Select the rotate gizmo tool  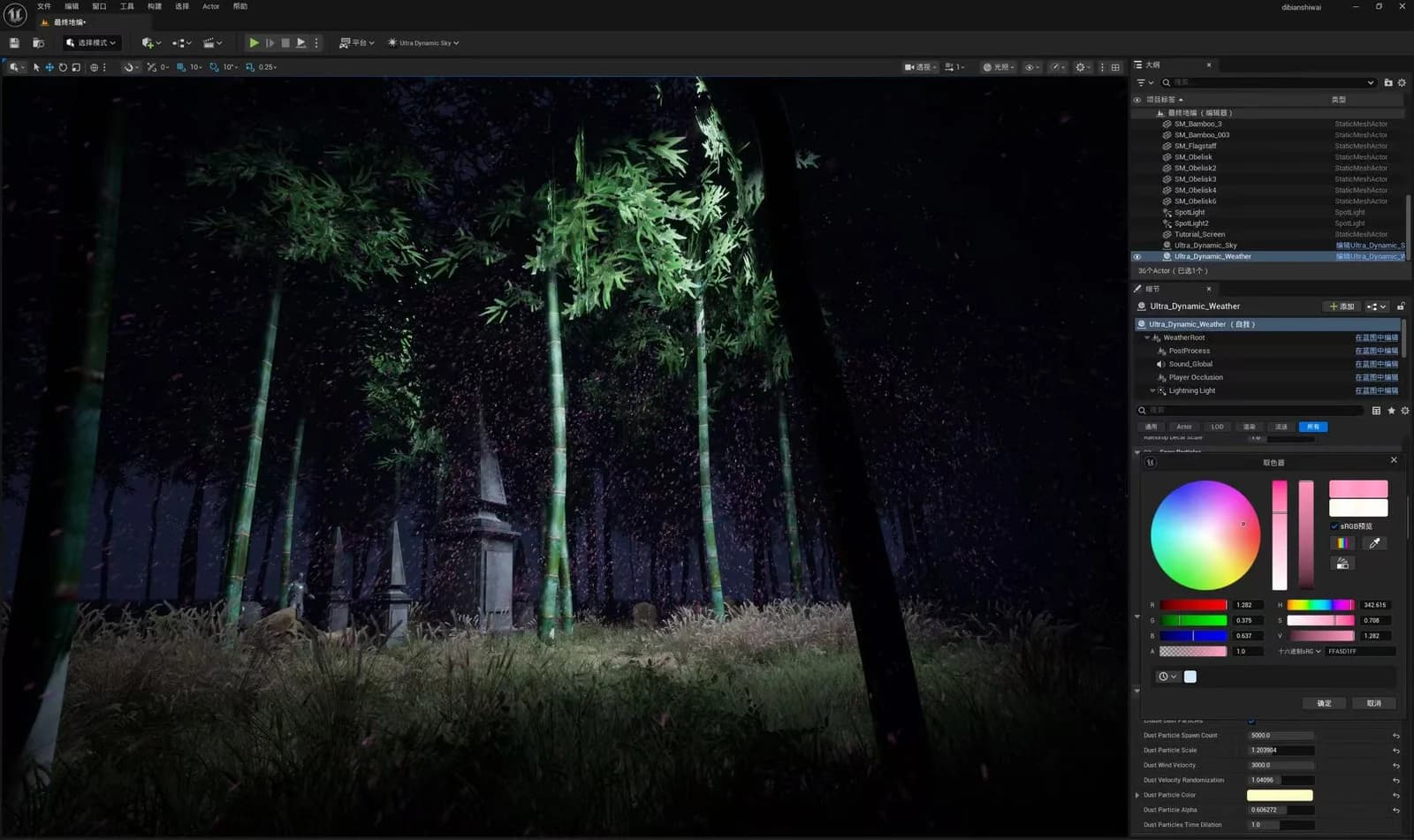click(63, 67)
